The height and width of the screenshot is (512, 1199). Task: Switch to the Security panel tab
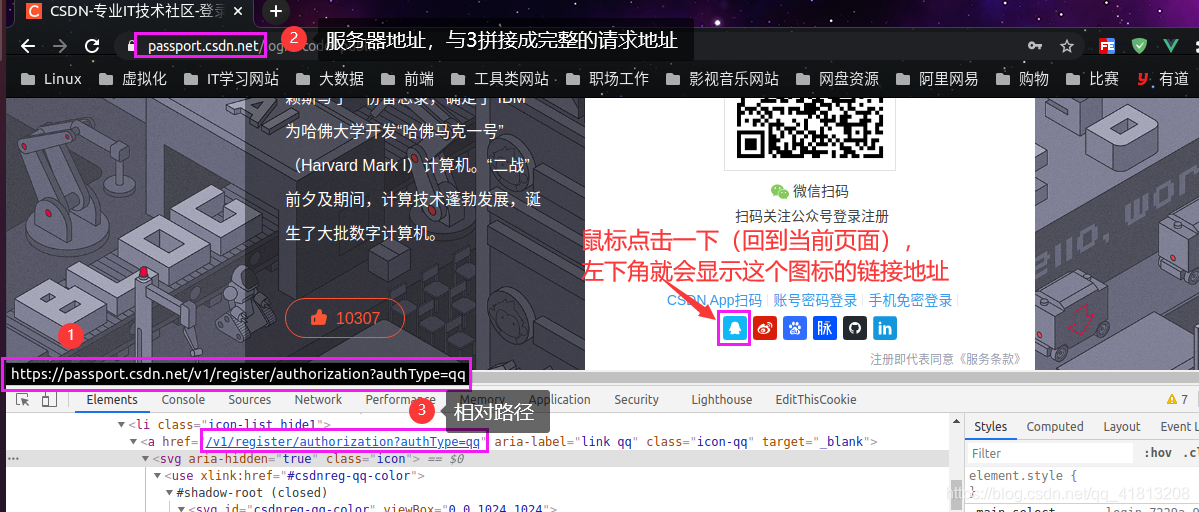click(x=636, y=400)
